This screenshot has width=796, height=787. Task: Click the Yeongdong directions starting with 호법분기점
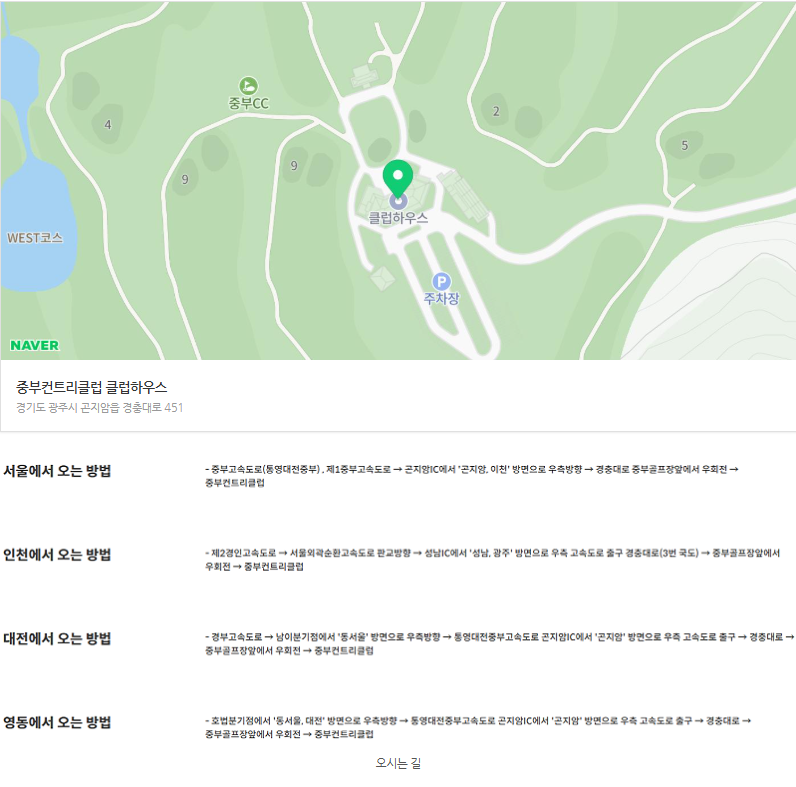pos(478,727)
